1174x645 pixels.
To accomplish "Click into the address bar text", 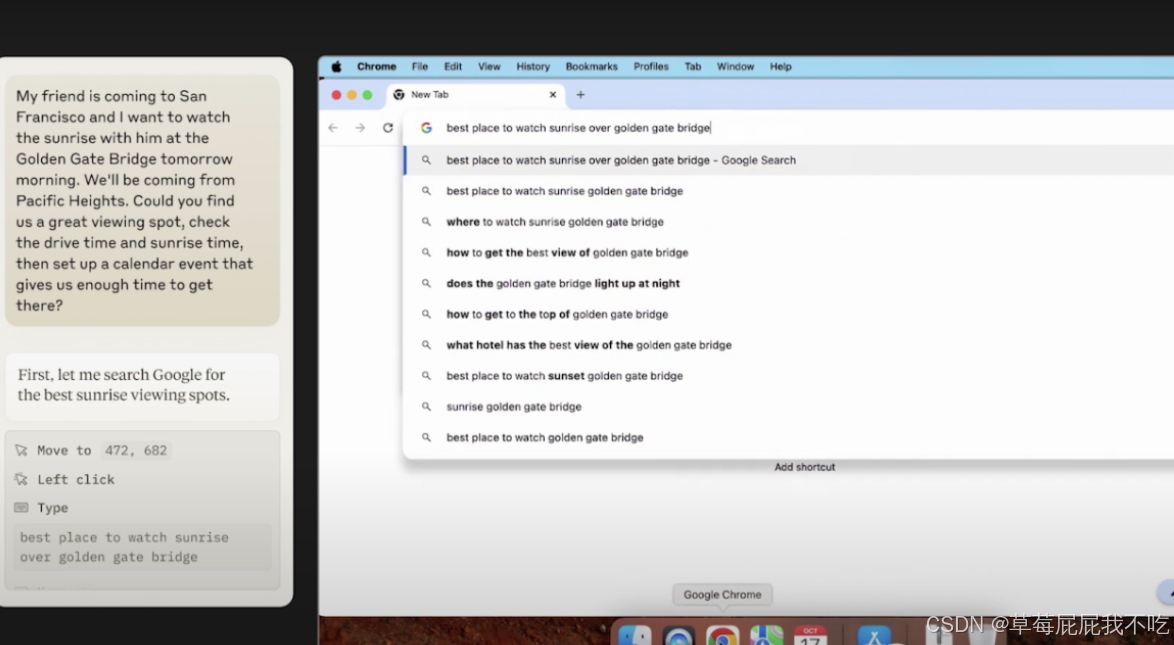I will pos(578,128).
